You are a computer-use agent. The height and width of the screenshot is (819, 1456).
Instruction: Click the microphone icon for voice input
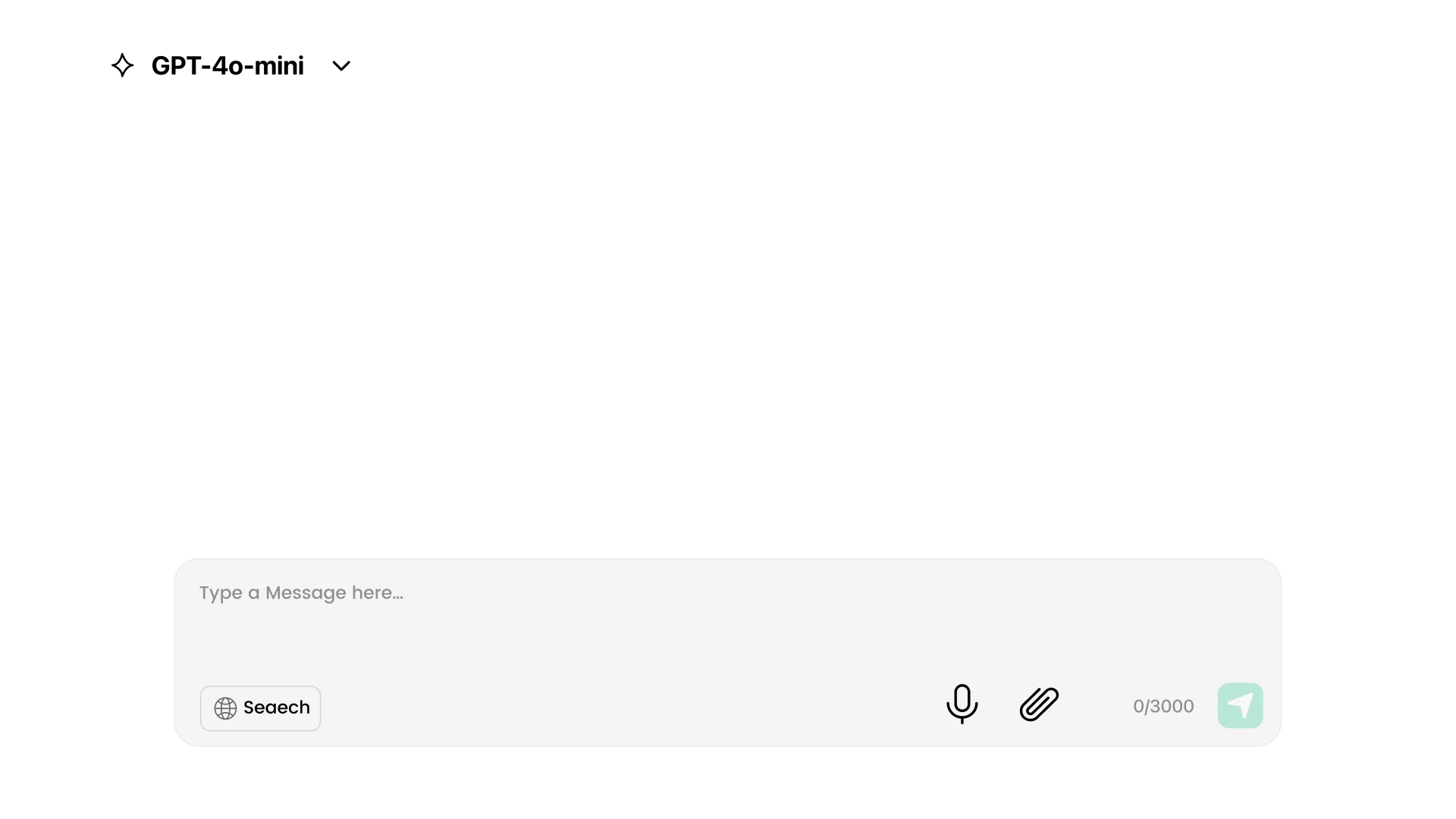[962, 704]
